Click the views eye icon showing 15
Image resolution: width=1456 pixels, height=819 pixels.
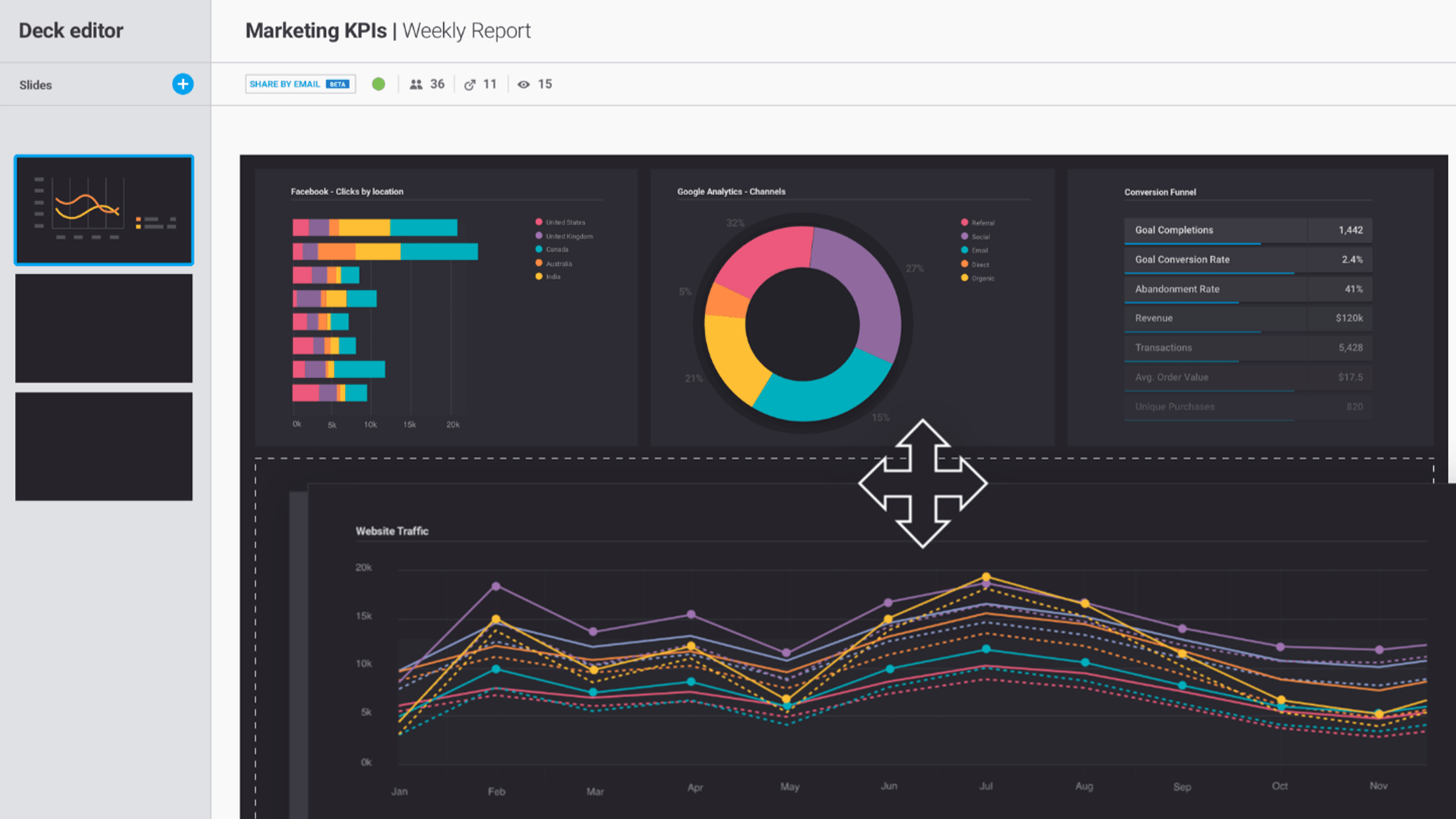524,84
